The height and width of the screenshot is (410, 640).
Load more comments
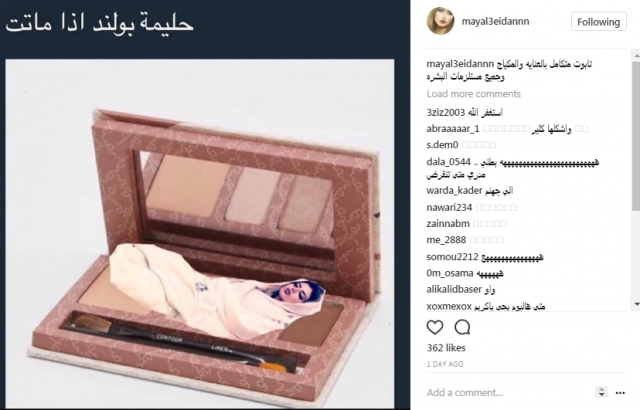473,94
